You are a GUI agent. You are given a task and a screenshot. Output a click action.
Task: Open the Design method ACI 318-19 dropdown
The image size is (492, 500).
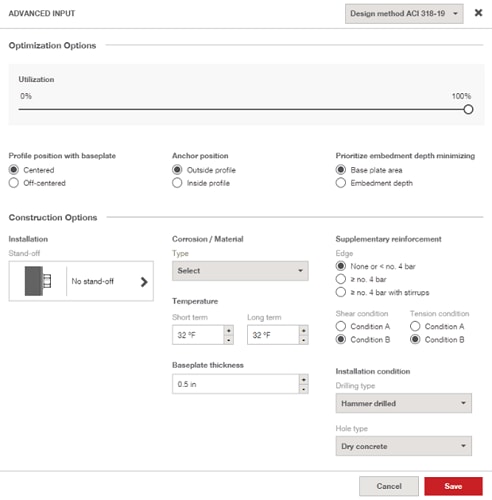click(x=404, y=14)
